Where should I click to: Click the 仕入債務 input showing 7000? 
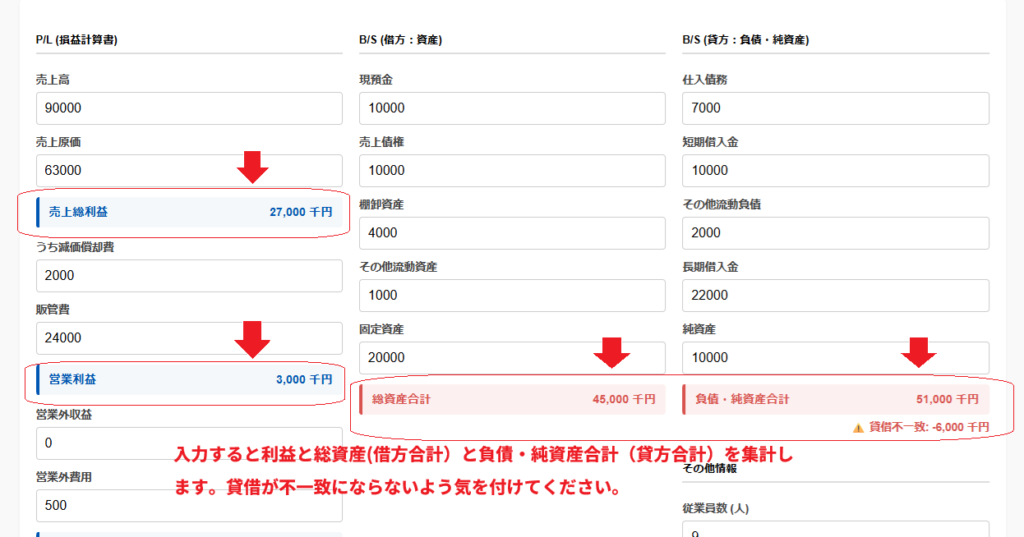[835, 108]
